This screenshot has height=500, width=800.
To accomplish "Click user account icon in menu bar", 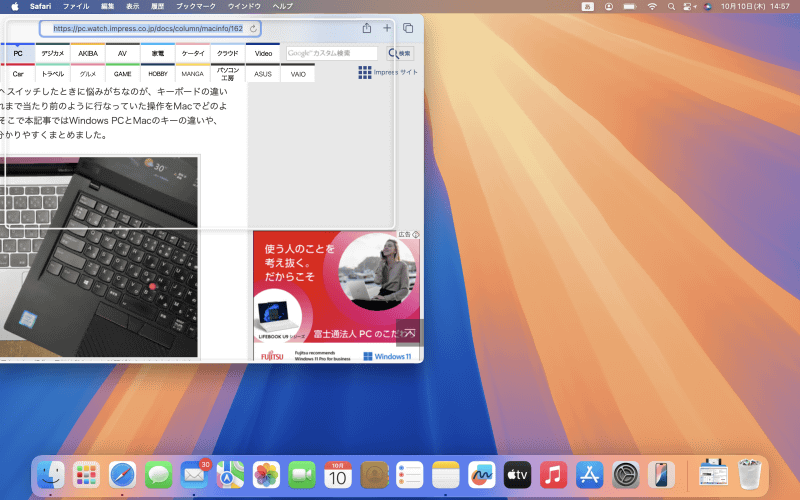I will [x=609, y=7].
